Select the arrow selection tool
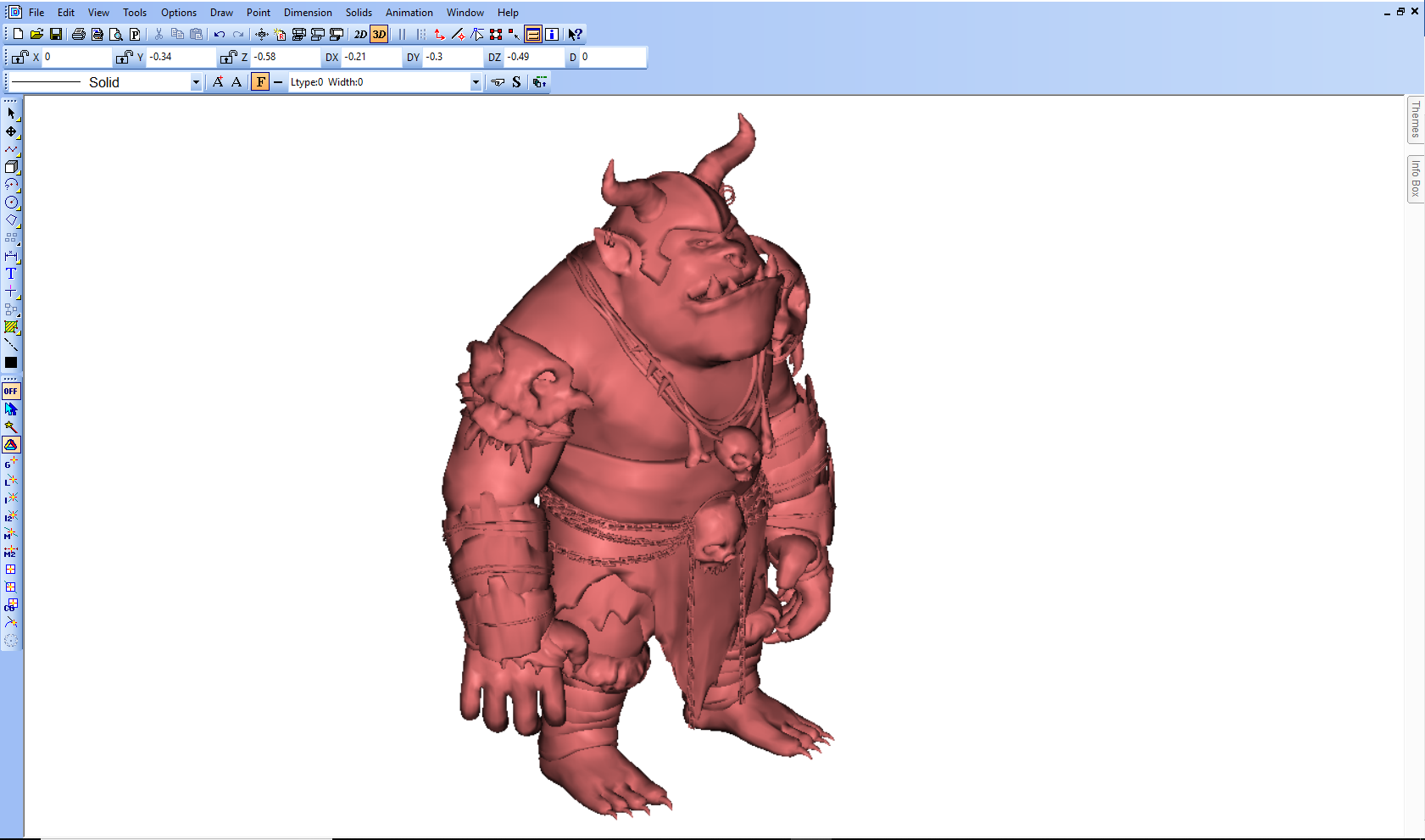Screen dimensions: 1425x840 coord(11,114)
